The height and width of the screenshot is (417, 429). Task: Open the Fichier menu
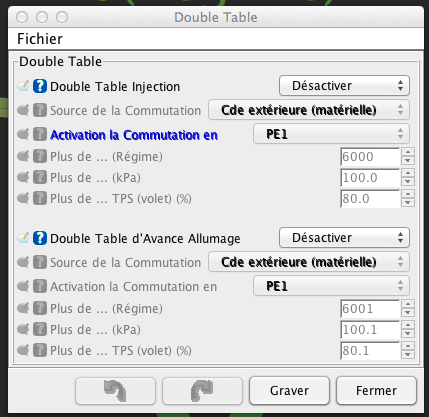point(40,39)
